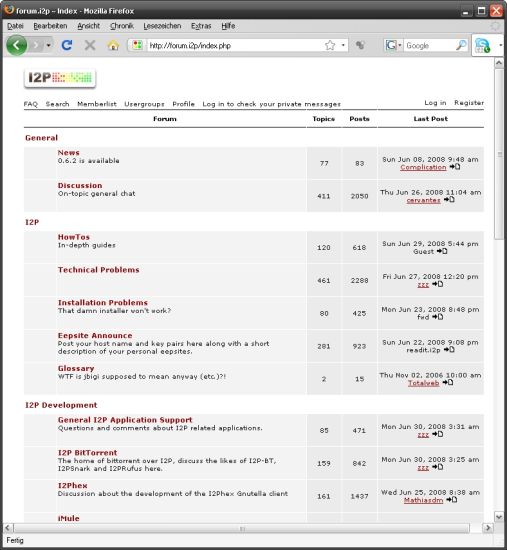Screen dimensions: 507x550
Task: Open the Lesezeichen menu
Action: (x=162, y=26)
